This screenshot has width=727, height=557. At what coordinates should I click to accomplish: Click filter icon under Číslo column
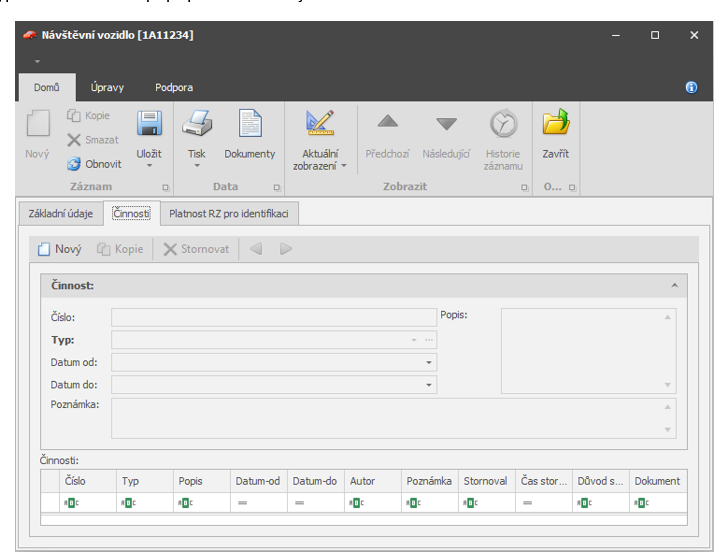pos(71,503)
